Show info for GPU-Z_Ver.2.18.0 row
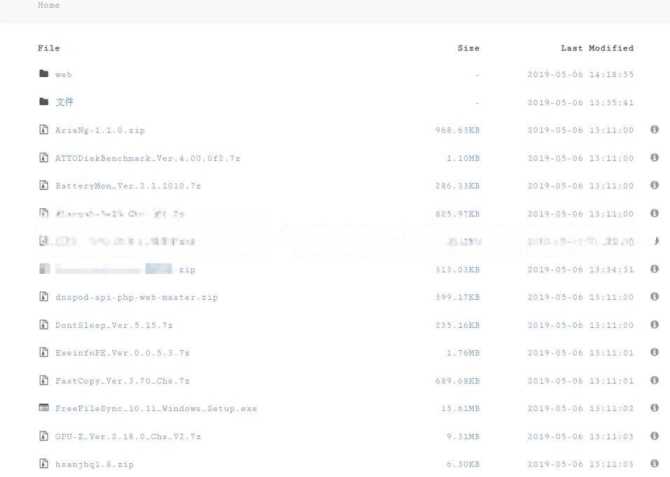The width and height of the screenshot is (670, 477). coord(655,436)
